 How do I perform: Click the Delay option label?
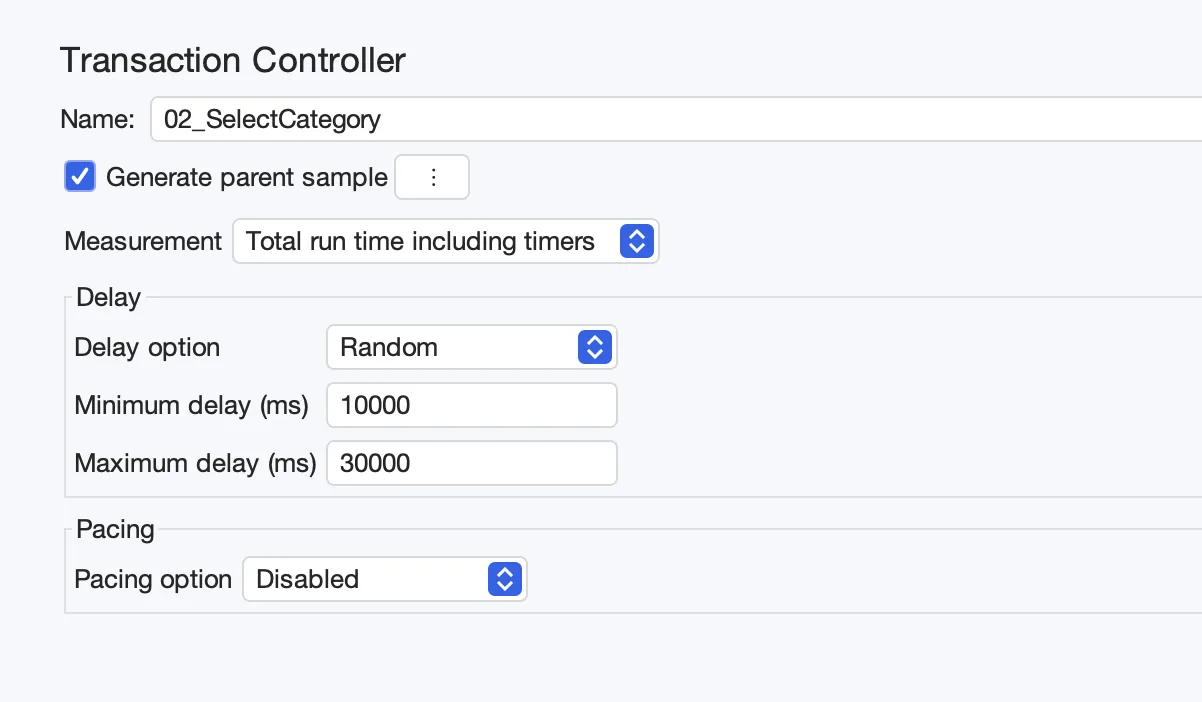click(147, 347)
